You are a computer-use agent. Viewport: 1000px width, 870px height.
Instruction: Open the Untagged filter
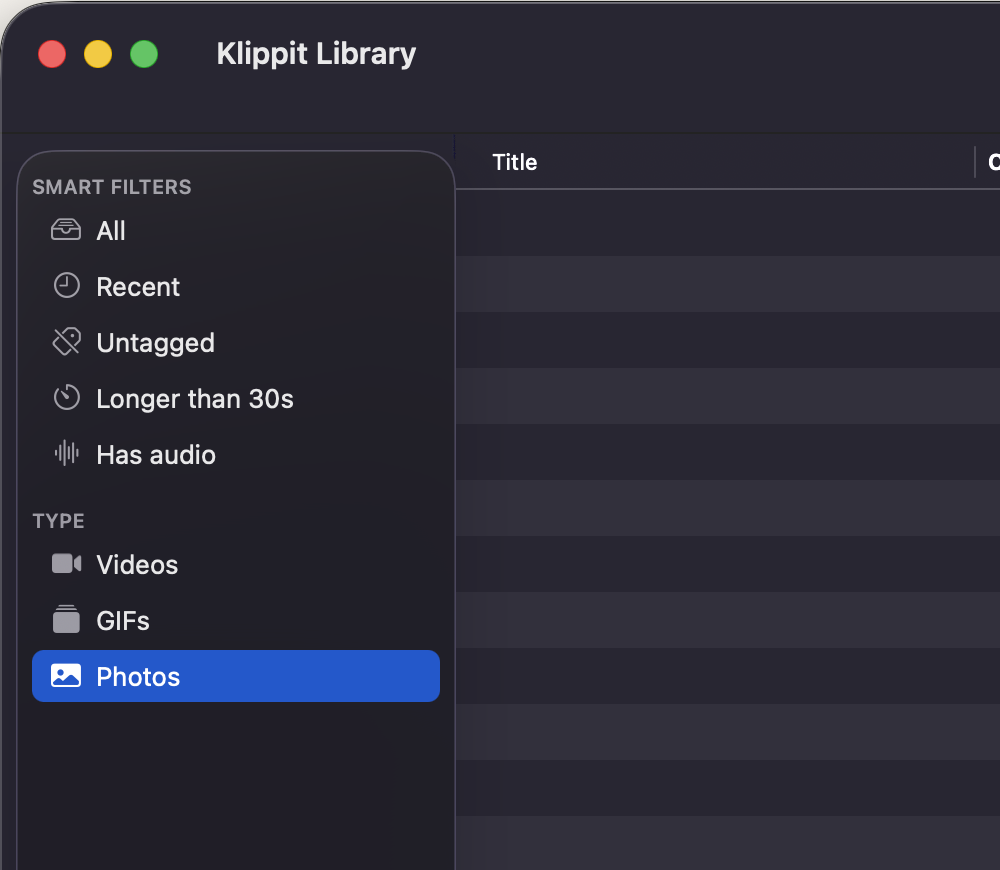[x=236, y=343]
